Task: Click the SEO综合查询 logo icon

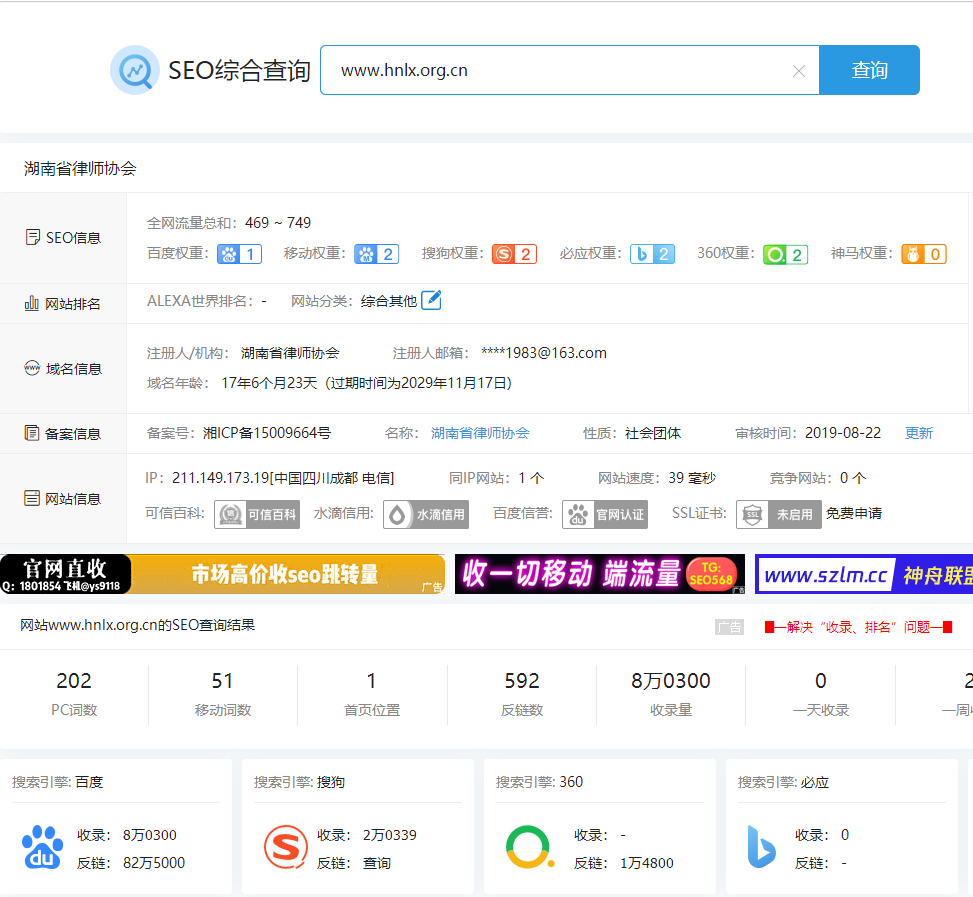Action: [135, 70]
